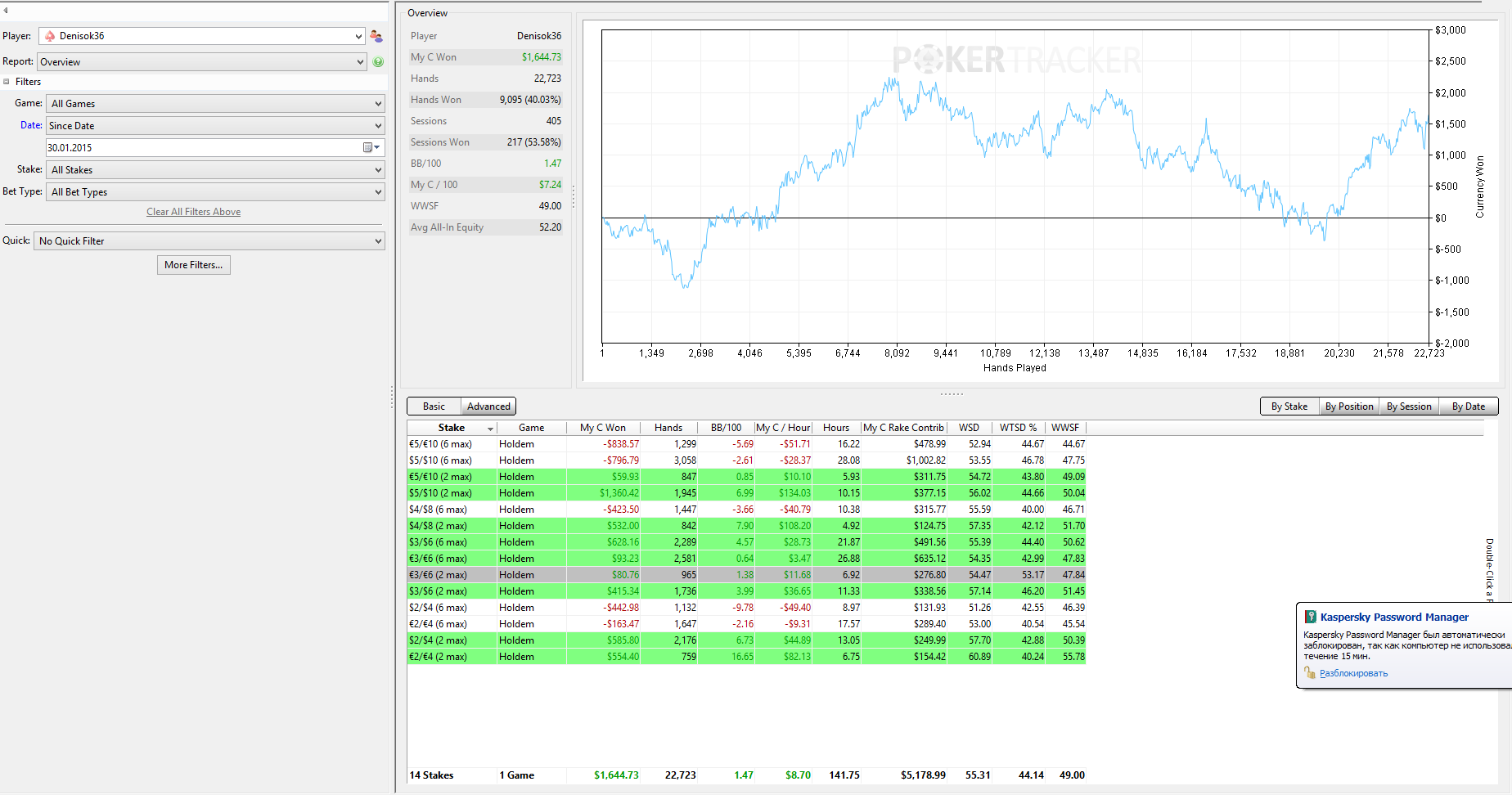Image resolution: width=1512 pixels, height=795 pixels.
Task: Select the $5/$10 (6 max) row
Action: click(746, 460)
